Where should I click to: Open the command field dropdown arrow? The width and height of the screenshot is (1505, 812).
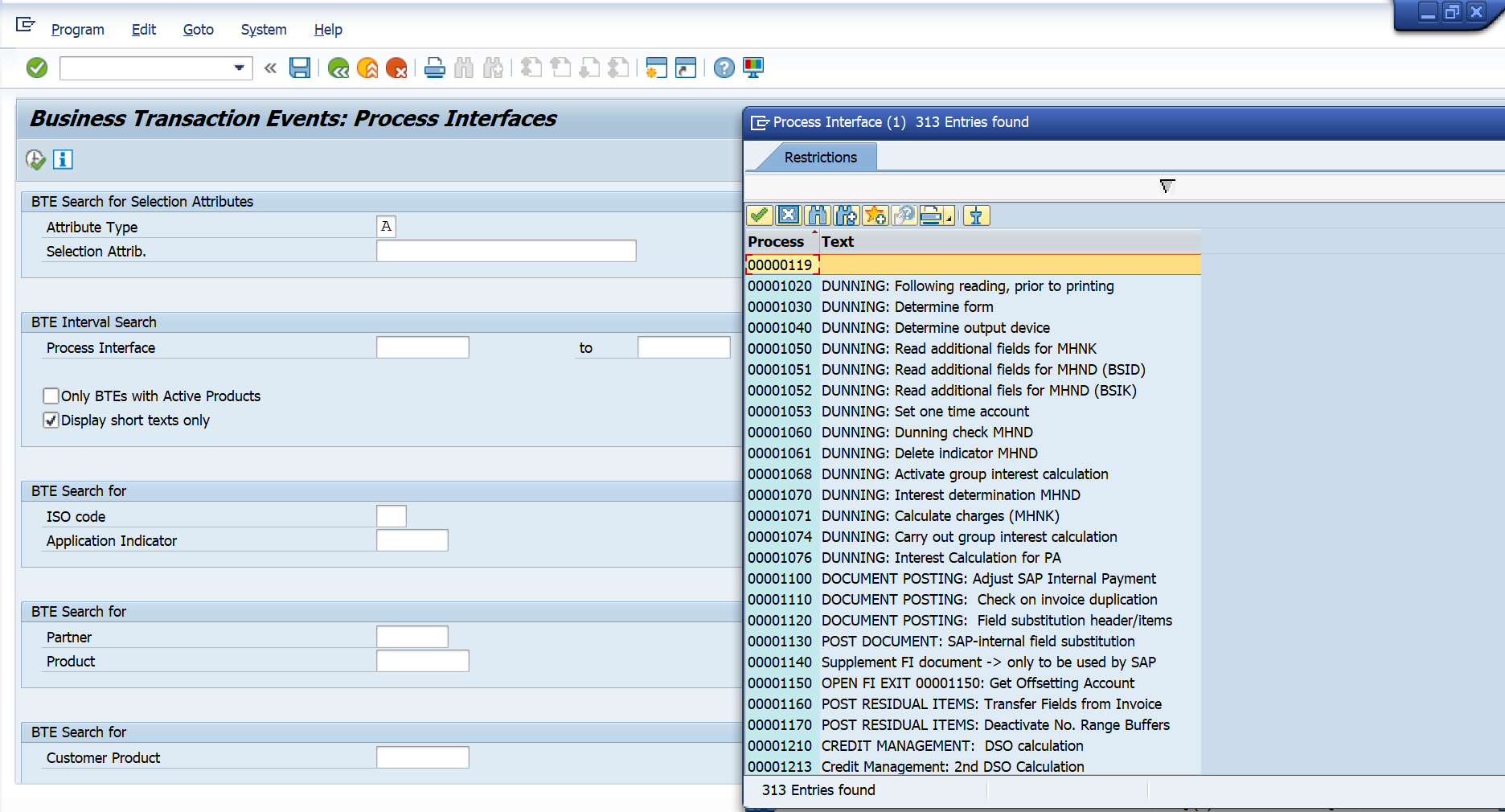[x=239, y=68]
